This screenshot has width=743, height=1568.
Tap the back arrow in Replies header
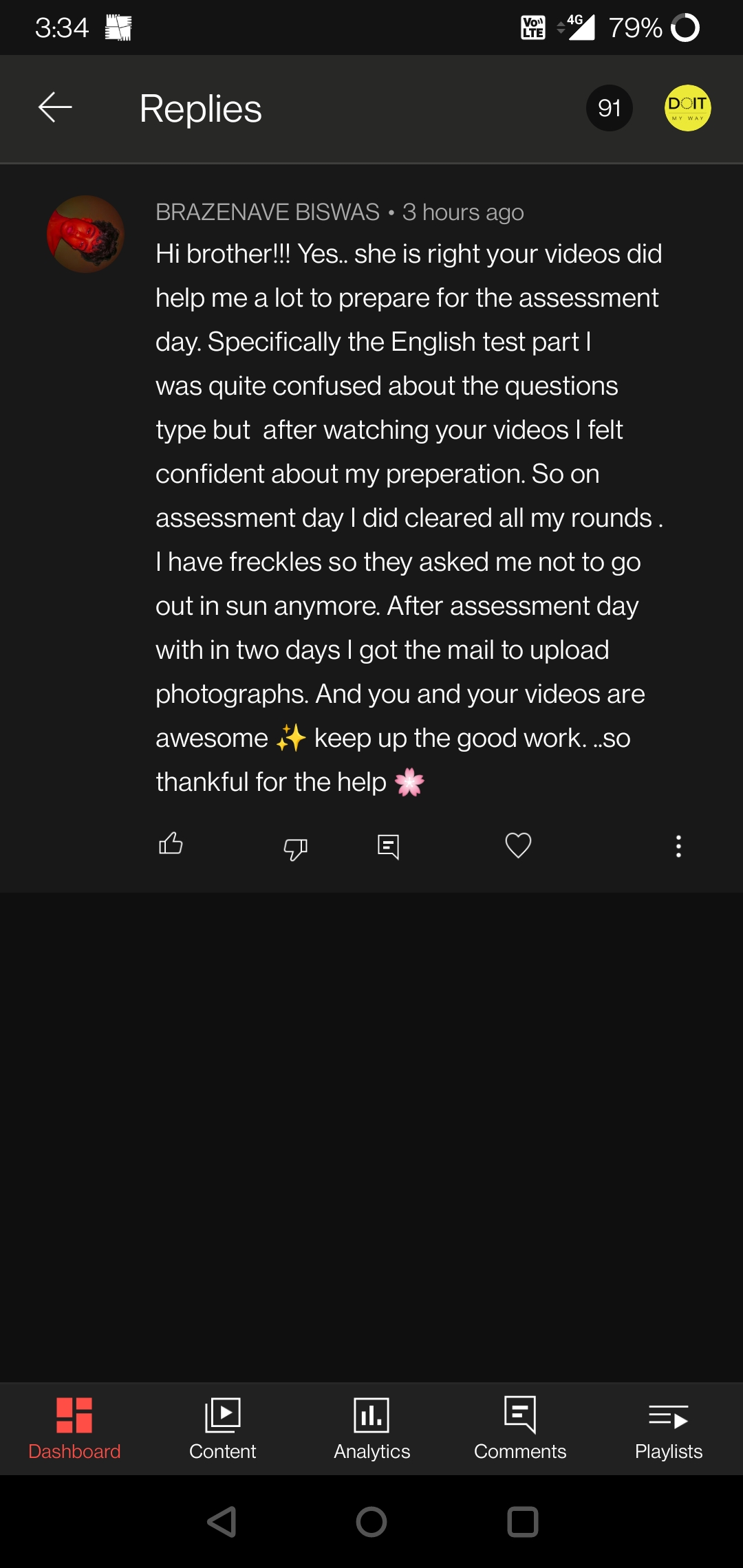pos(55,108)
